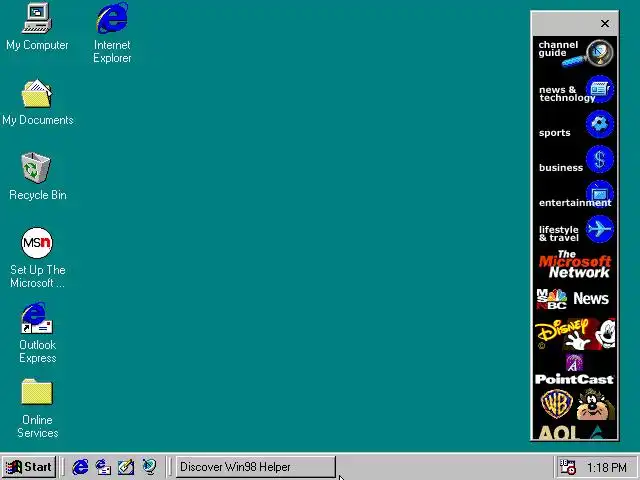Viewport: 640px width, 480px height.
Task: Click the Task Scheduler tray icon
Action: coord(567,467)
